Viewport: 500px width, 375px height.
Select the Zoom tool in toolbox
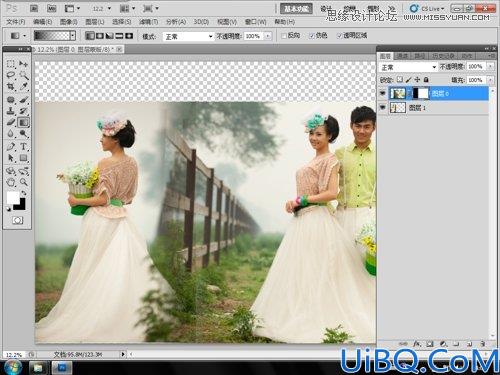coord(23,182)
